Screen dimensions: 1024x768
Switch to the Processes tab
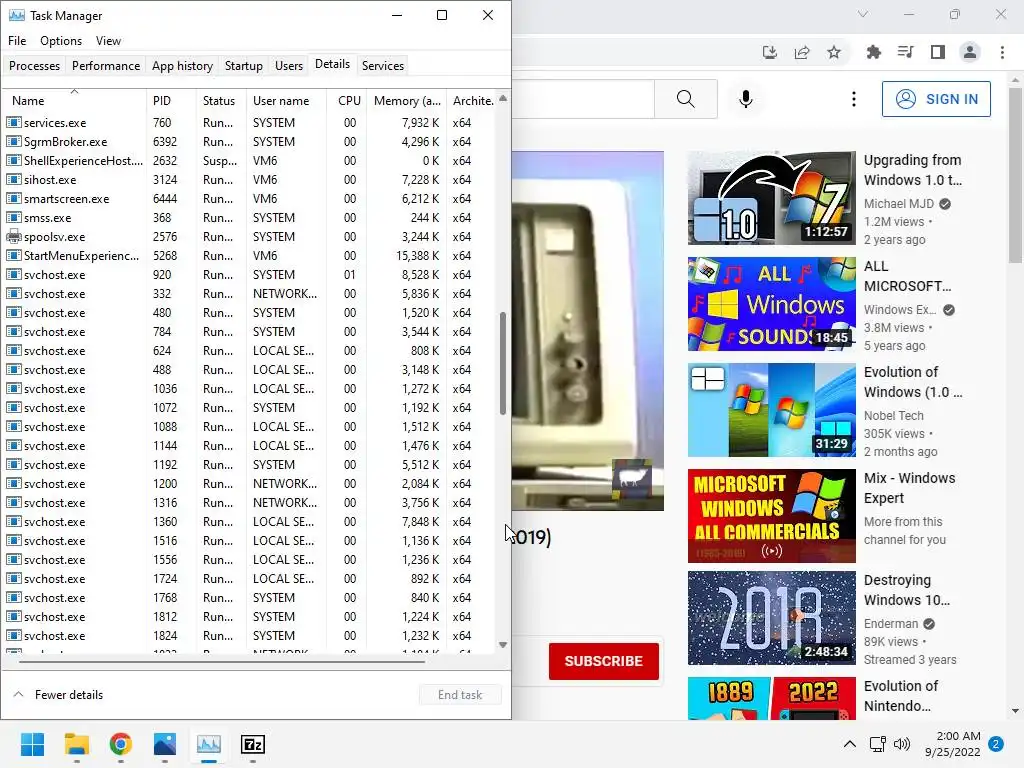pos(35,65)
